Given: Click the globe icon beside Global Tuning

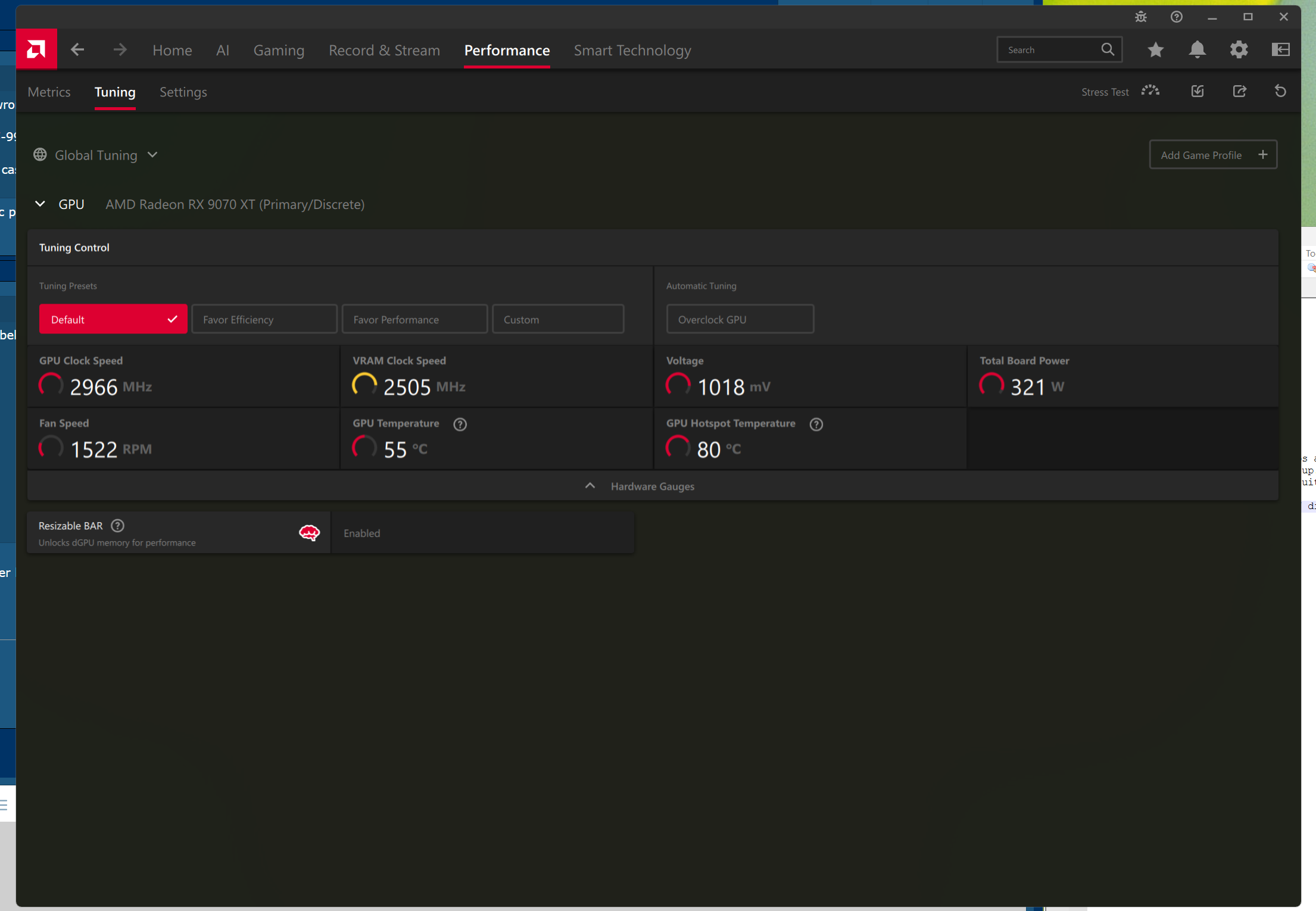Looking at the screenshot, I should (x=40, y=155).
